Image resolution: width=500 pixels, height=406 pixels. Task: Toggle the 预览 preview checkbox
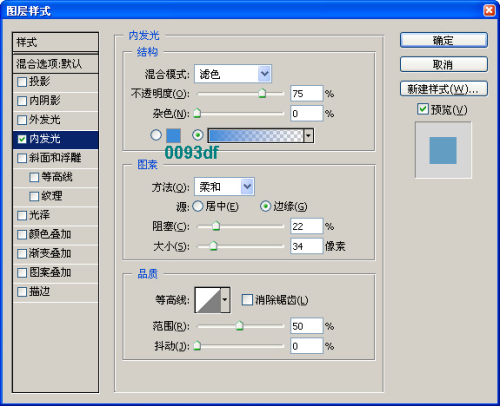coord(423,109)
